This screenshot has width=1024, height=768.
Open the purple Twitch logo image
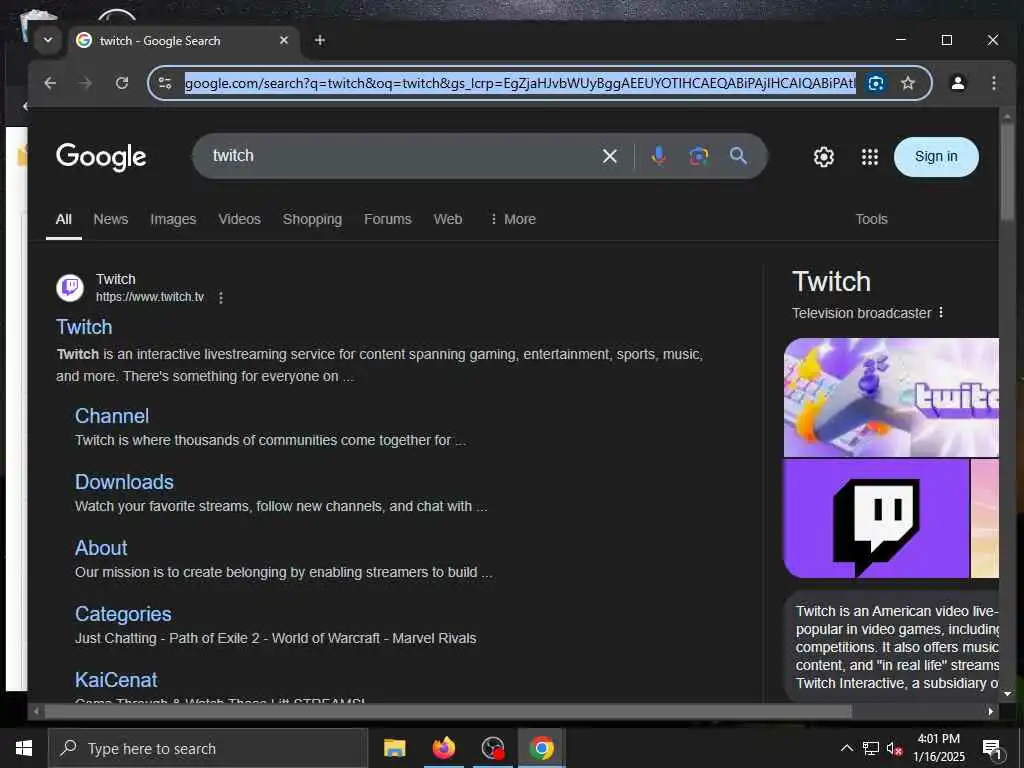tap(876, 519)
